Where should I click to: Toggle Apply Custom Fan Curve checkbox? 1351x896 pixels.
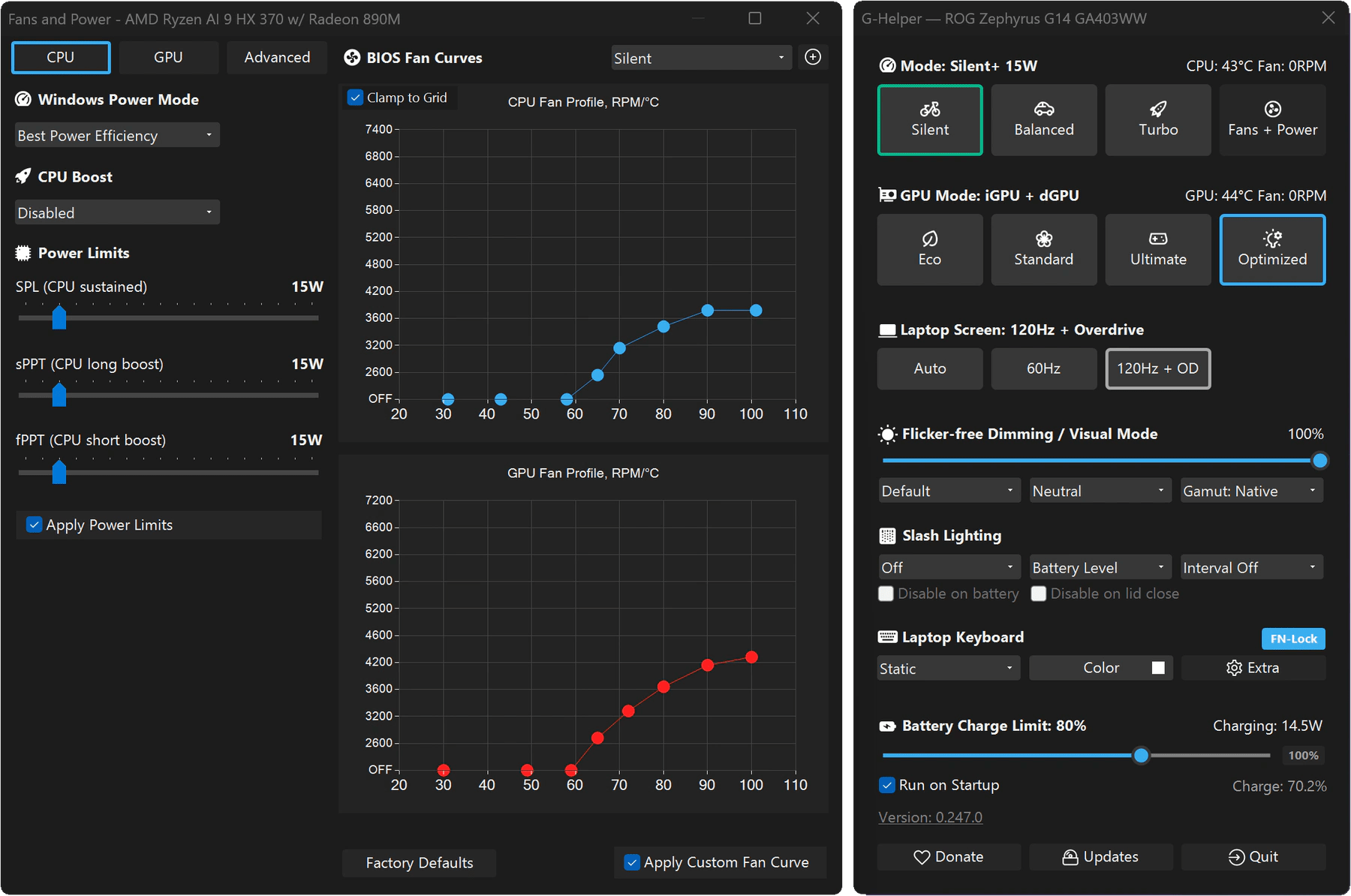point(632,862)
